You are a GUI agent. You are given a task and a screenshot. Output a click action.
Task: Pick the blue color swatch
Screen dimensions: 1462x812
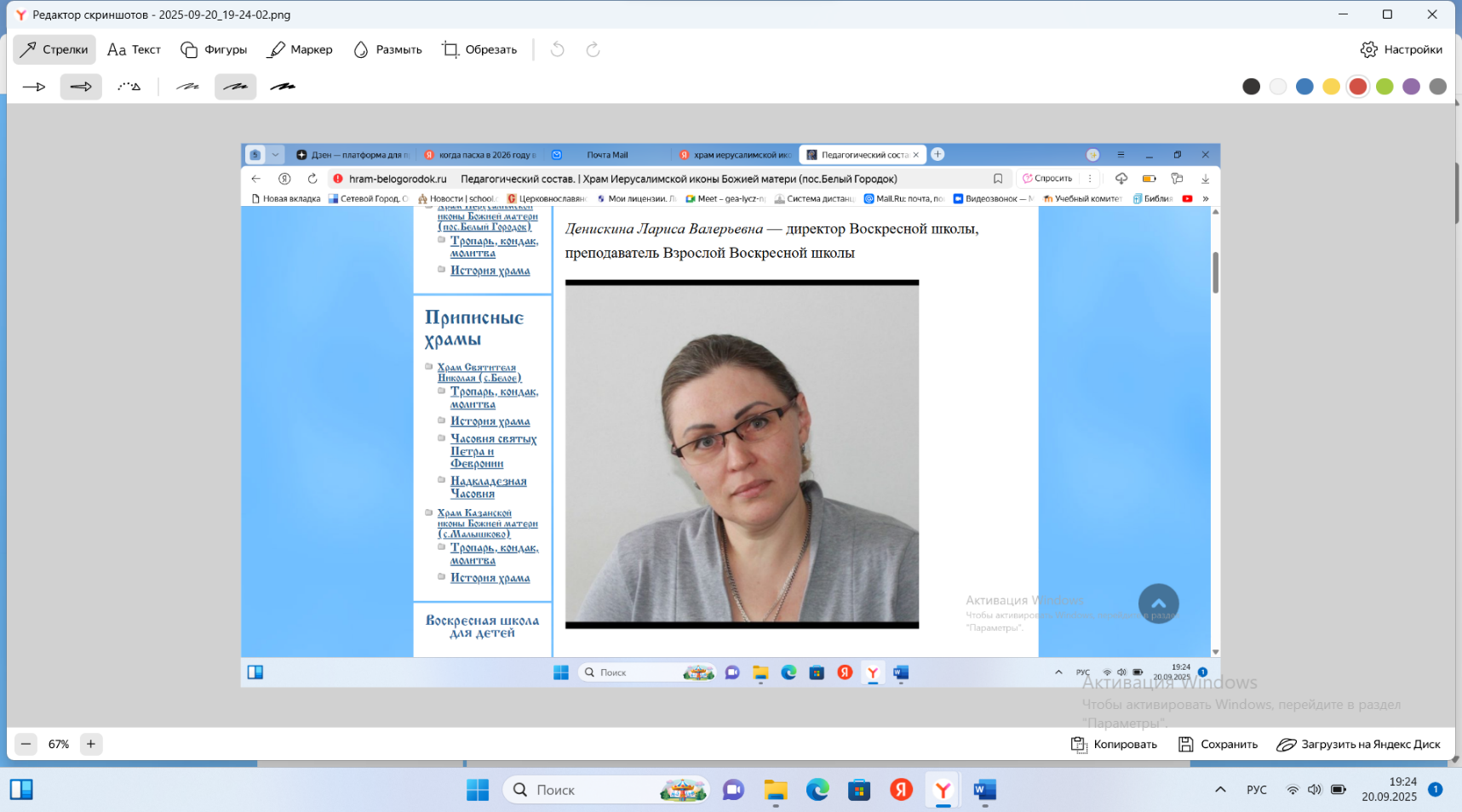1304,87
